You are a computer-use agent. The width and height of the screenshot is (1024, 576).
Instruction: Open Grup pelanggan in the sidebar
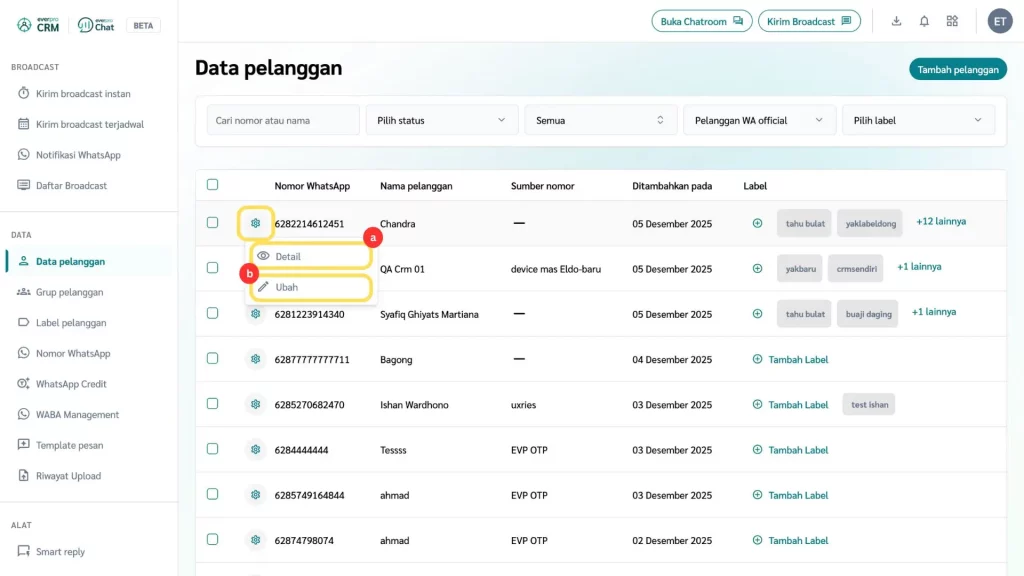click(69, 292)
